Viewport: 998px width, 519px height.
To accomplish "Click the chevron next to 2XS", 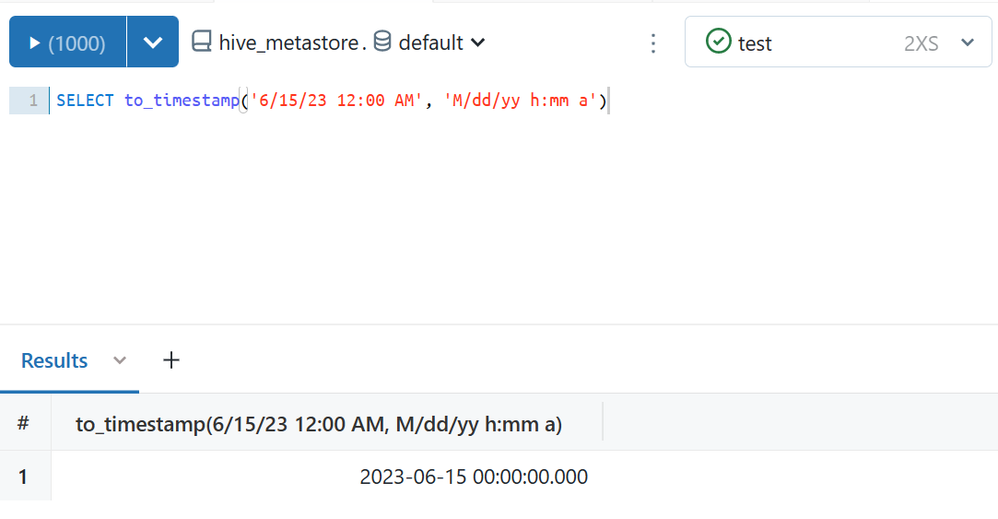I will 967,43.
